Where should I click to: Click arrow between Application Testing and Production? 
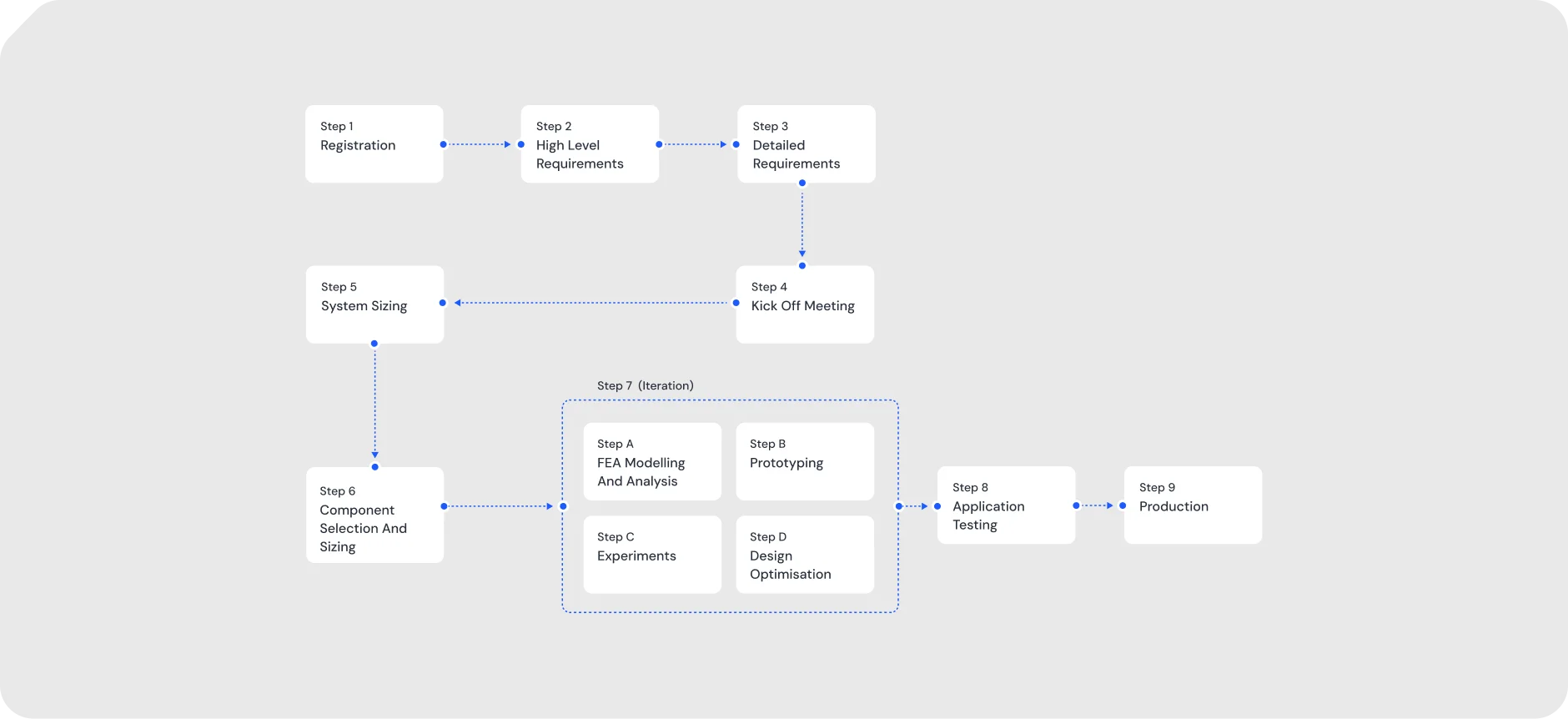[1098, 505]
